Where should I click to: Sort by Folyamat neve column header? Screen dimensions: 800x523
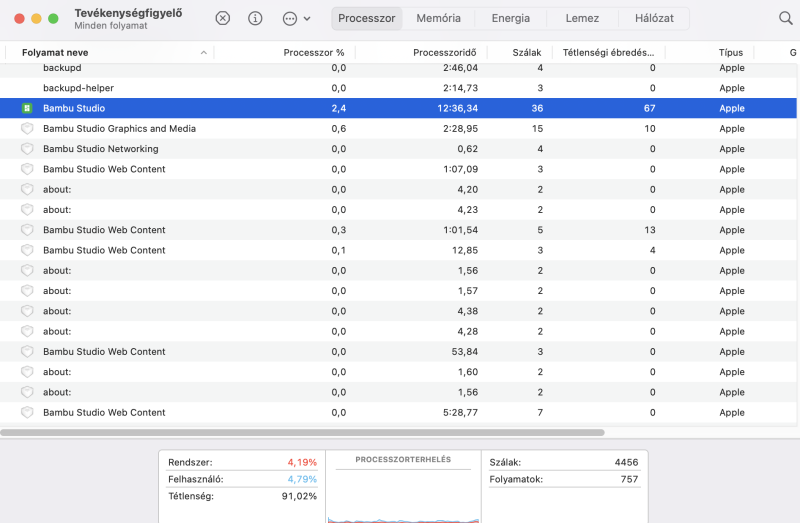[x=55, y=53]
